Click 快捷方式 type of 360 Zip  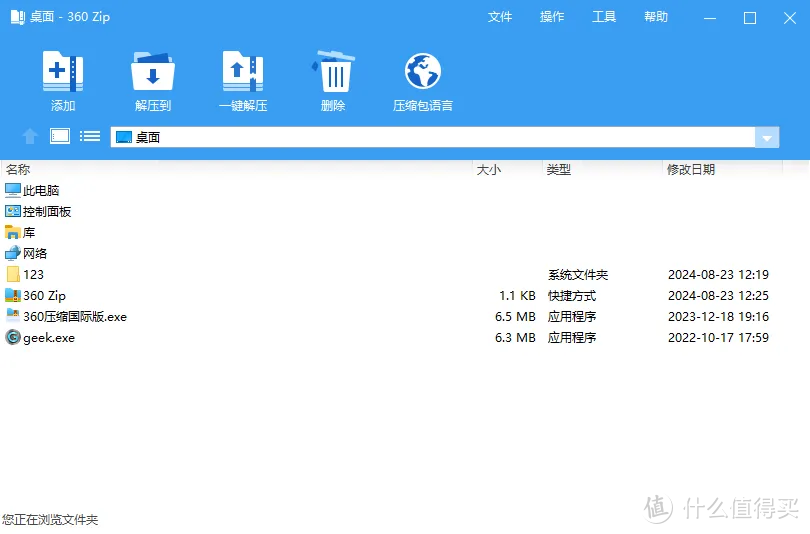572,296
